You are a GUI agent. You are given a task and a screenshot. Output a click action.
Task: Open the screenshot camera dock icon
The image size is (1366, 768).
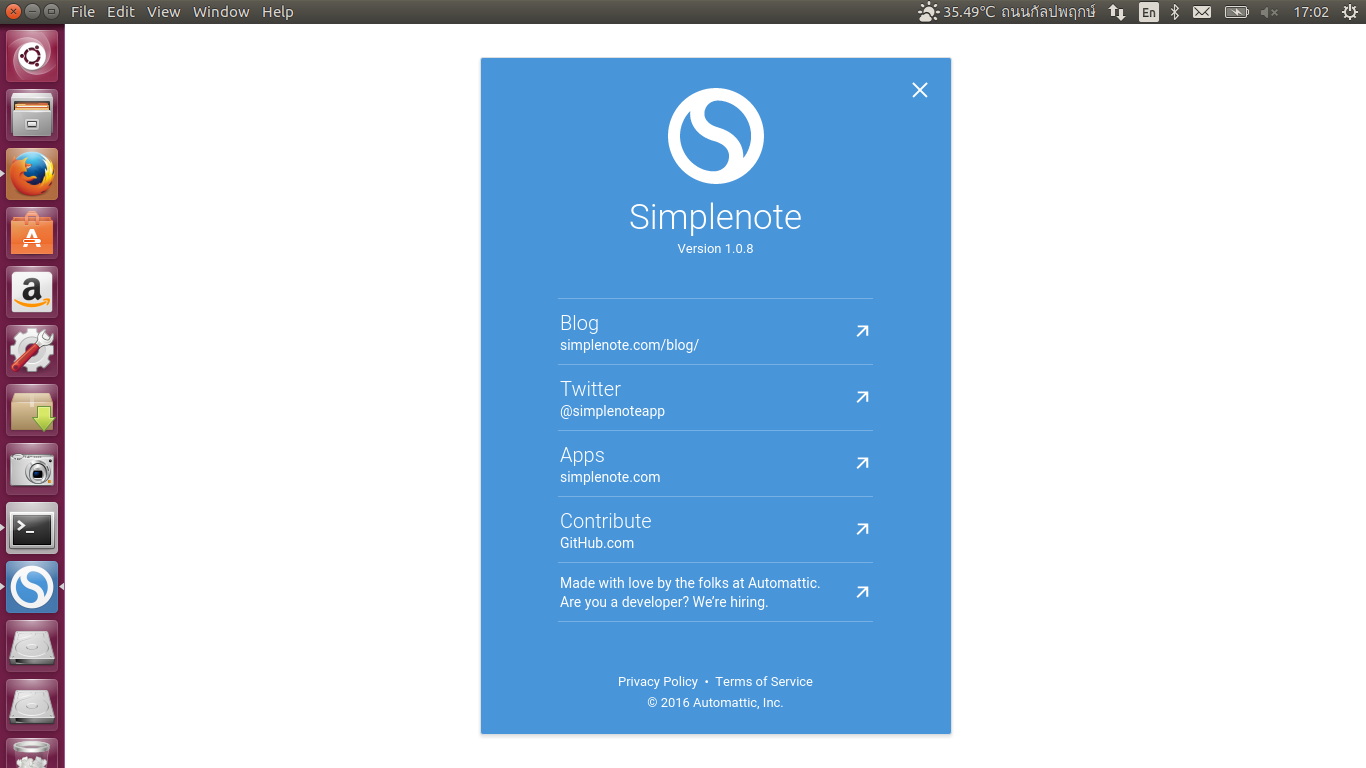pos(32,469)
